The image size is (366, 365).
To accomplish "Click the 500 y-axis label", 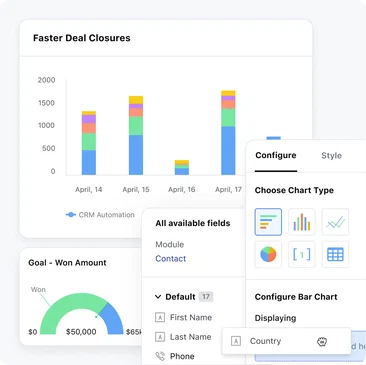I will (x=48, y=148).
